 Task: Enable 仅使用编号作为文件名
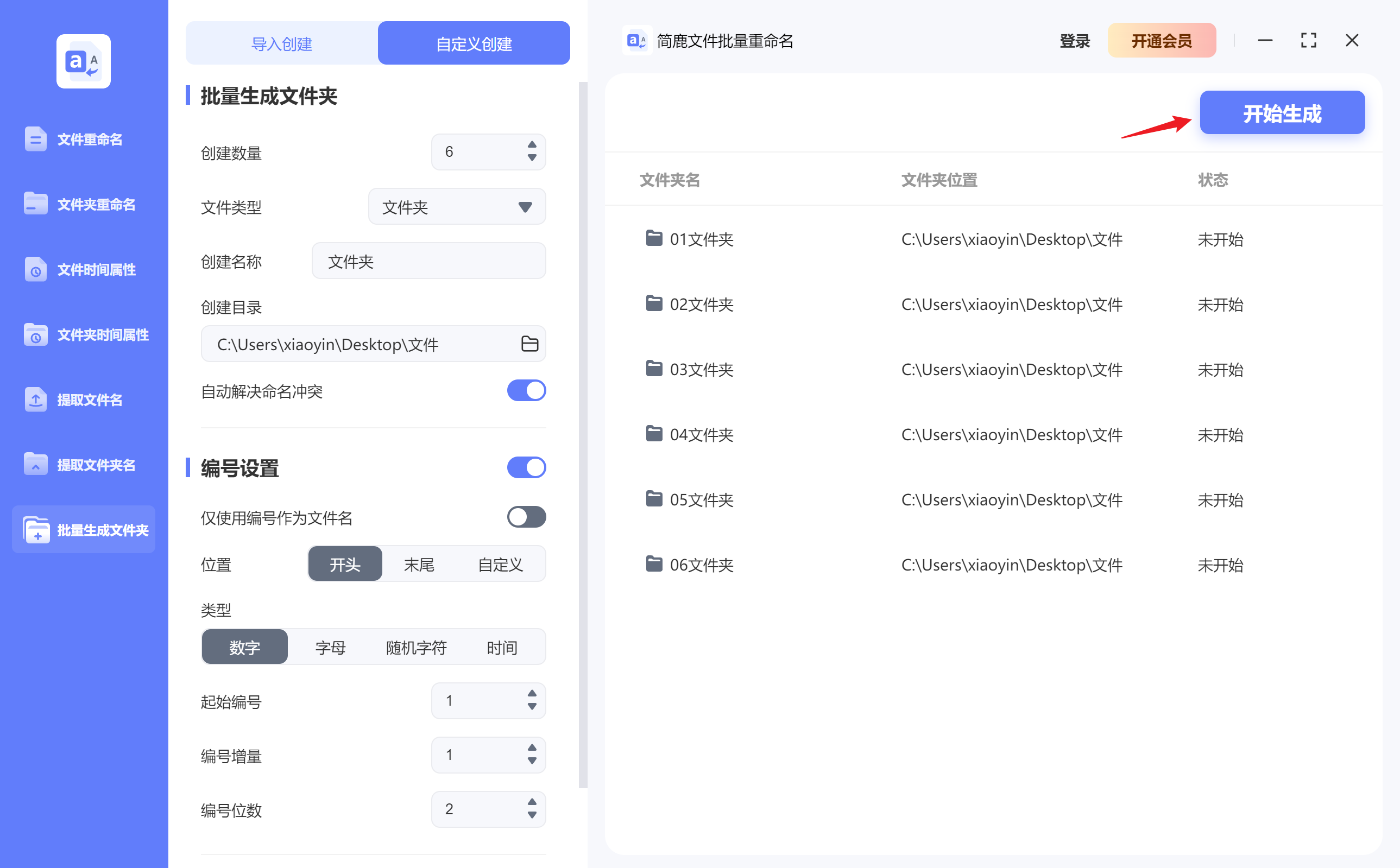[526, 517]
